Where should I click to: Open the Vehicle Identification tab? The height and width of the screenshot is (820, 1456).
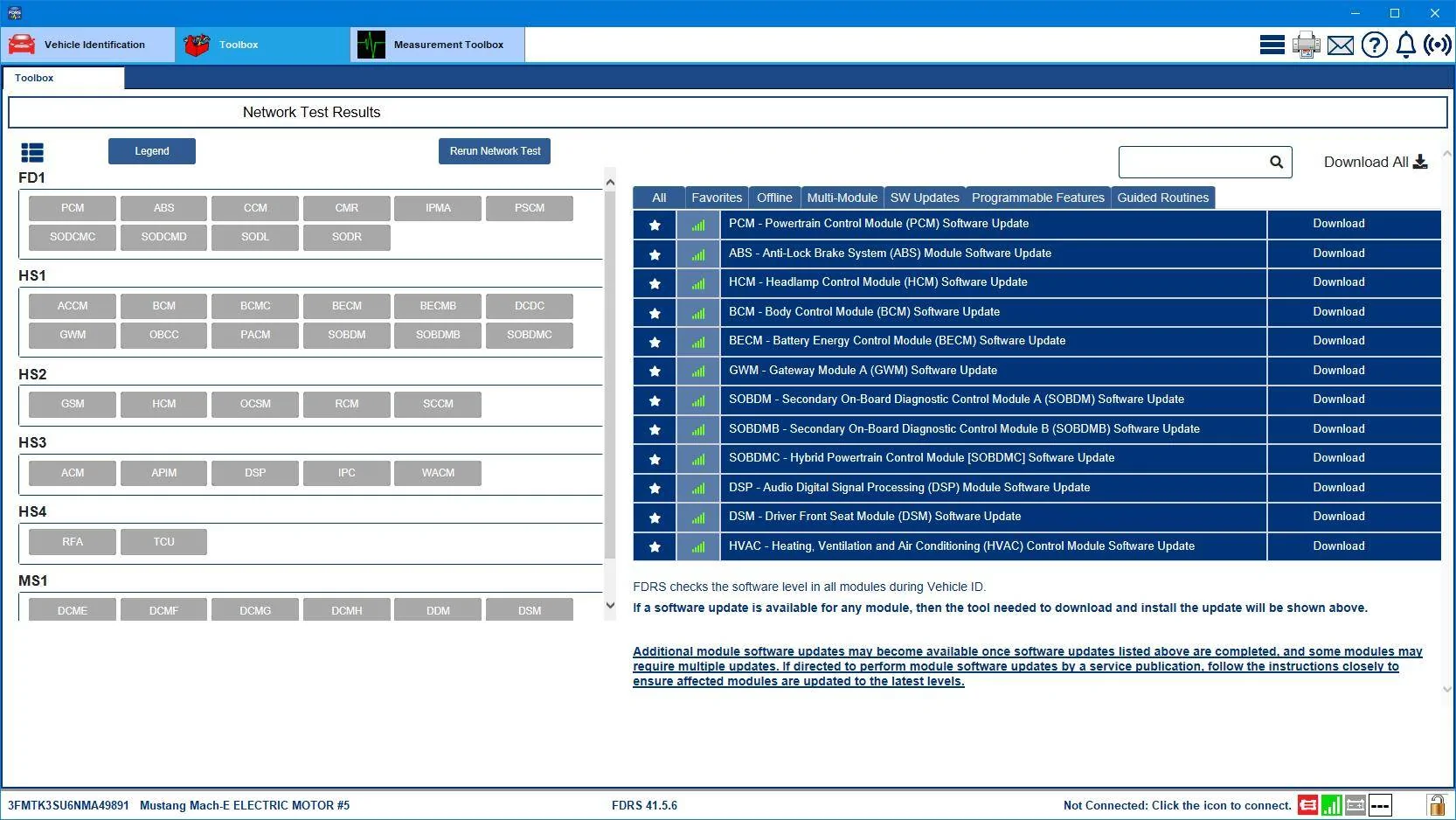(x=88, y=45)
